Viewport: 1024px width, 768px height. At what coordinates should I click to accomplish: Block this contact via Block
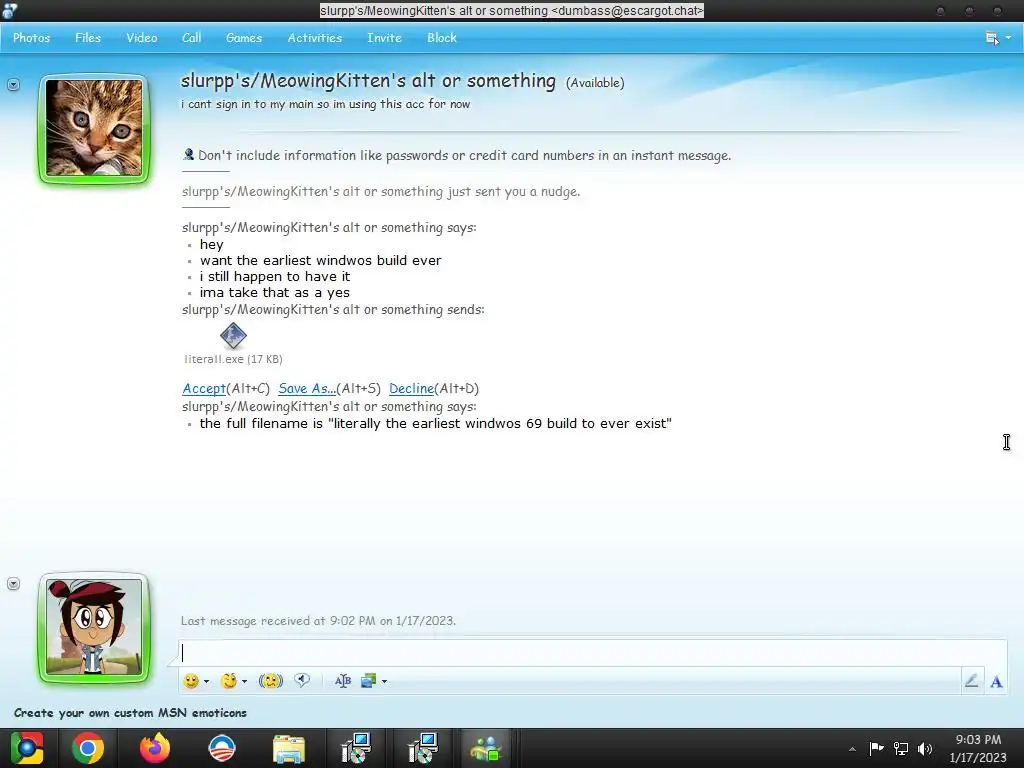pos(441,38)
